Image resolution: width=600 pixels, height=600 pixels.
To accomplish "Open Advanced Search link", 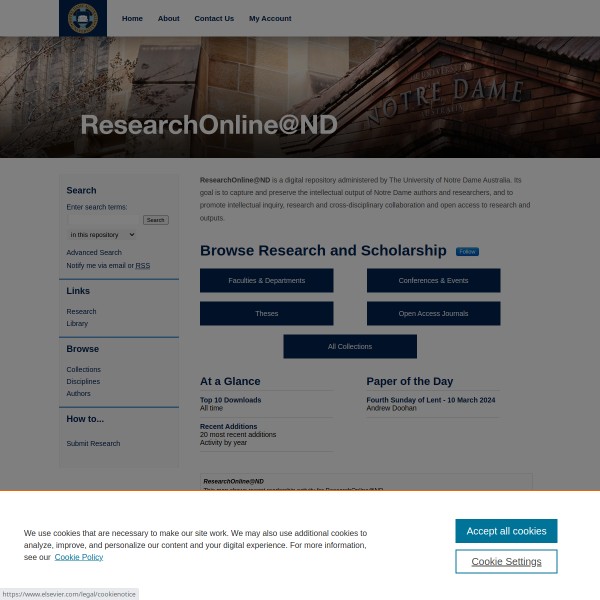I will (x=94, y=253).
